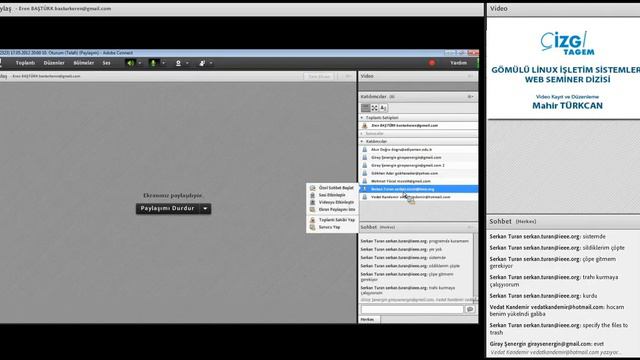Choose Özel Sohbet Başlat in context menu
The height and width of the screenshot is (360, 640).
click(x=332, y=188)
